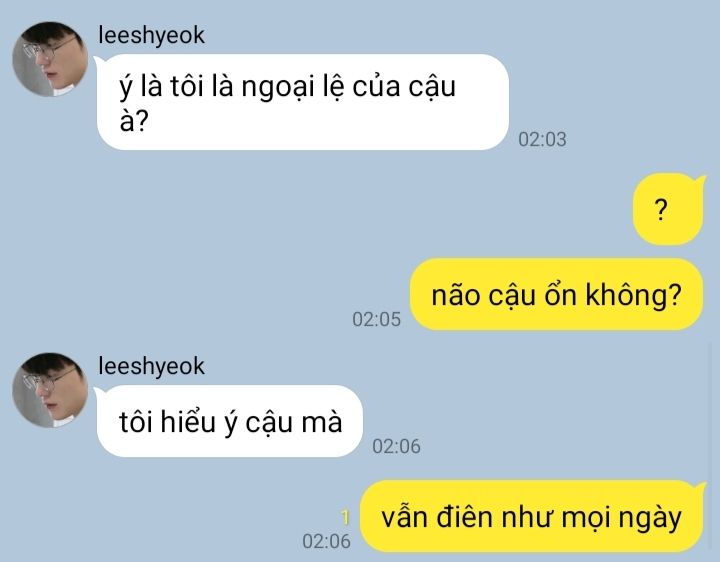
Task: Tap the lone 'à?' line in the first bubble
Action: (134, 121)
